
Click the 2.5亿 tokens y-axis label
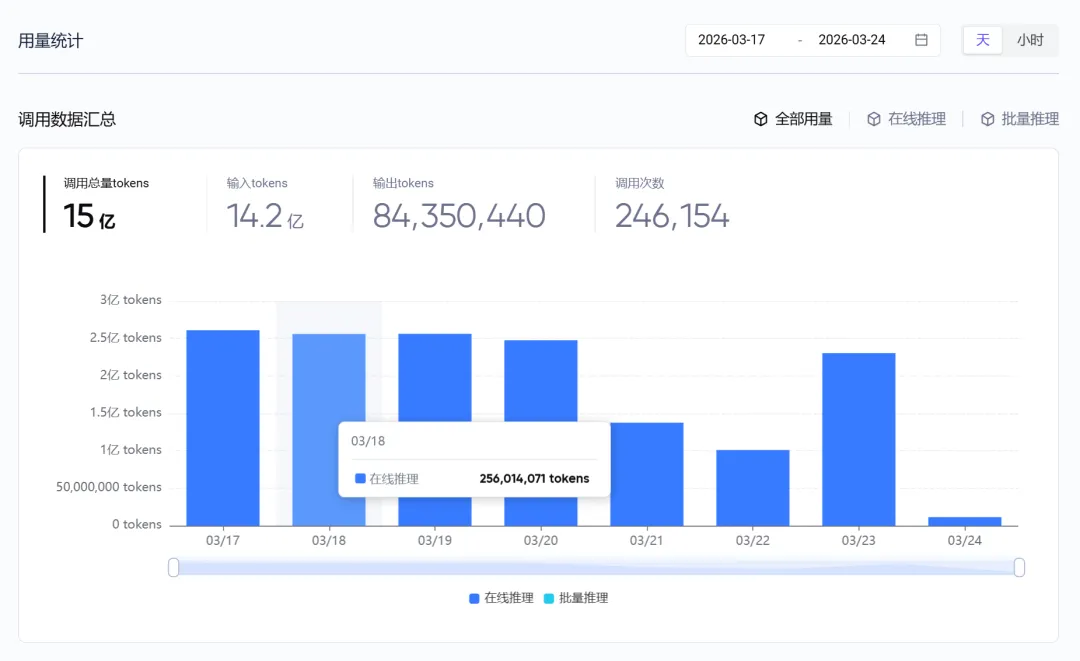(126, 337)
